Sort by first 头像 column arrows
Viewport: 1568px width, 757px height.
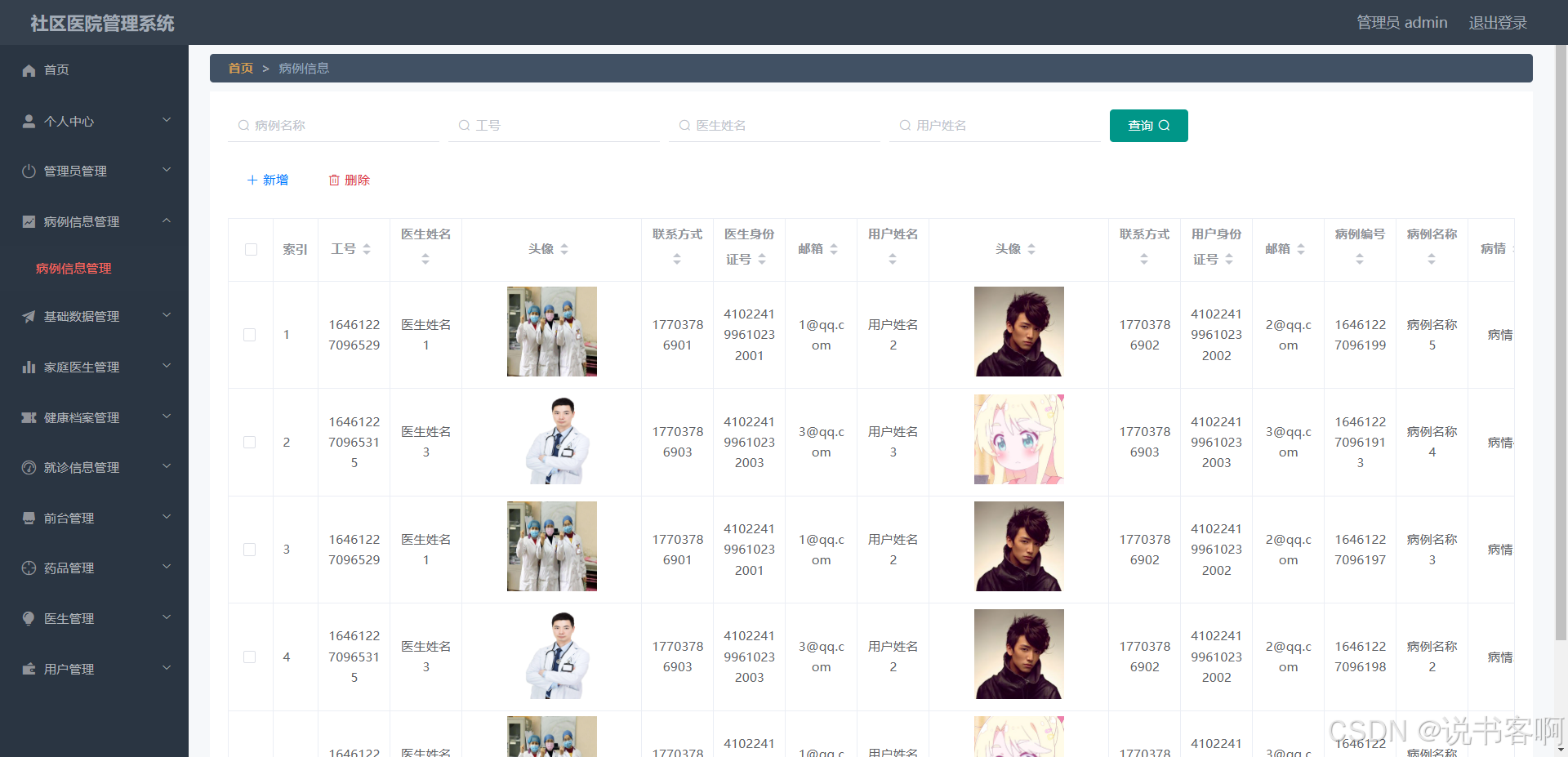click(x=564, y=249)
